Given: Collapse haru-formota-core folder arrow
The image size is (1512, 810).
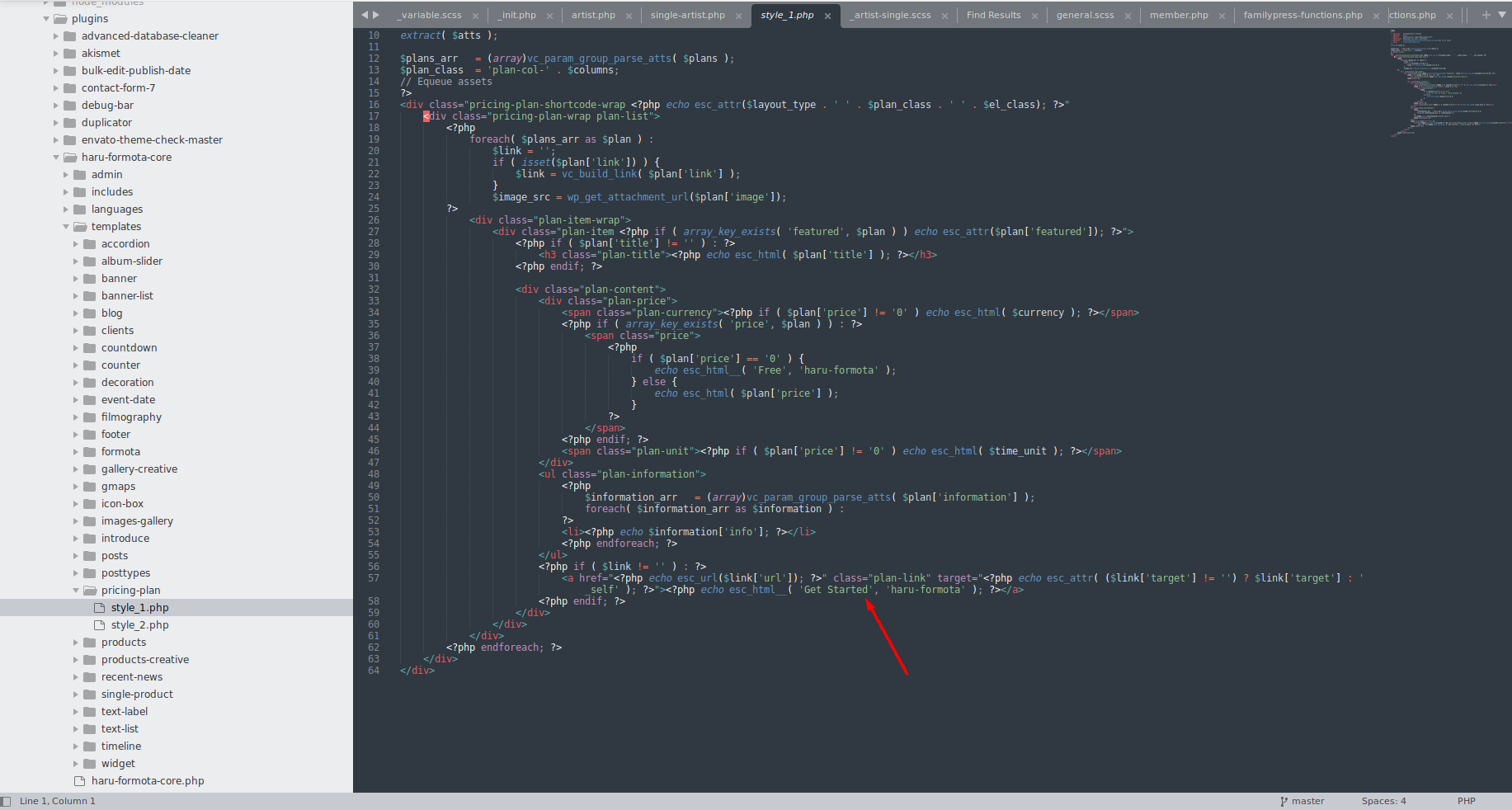Looking at the screenshot, I should pos(56,158).
